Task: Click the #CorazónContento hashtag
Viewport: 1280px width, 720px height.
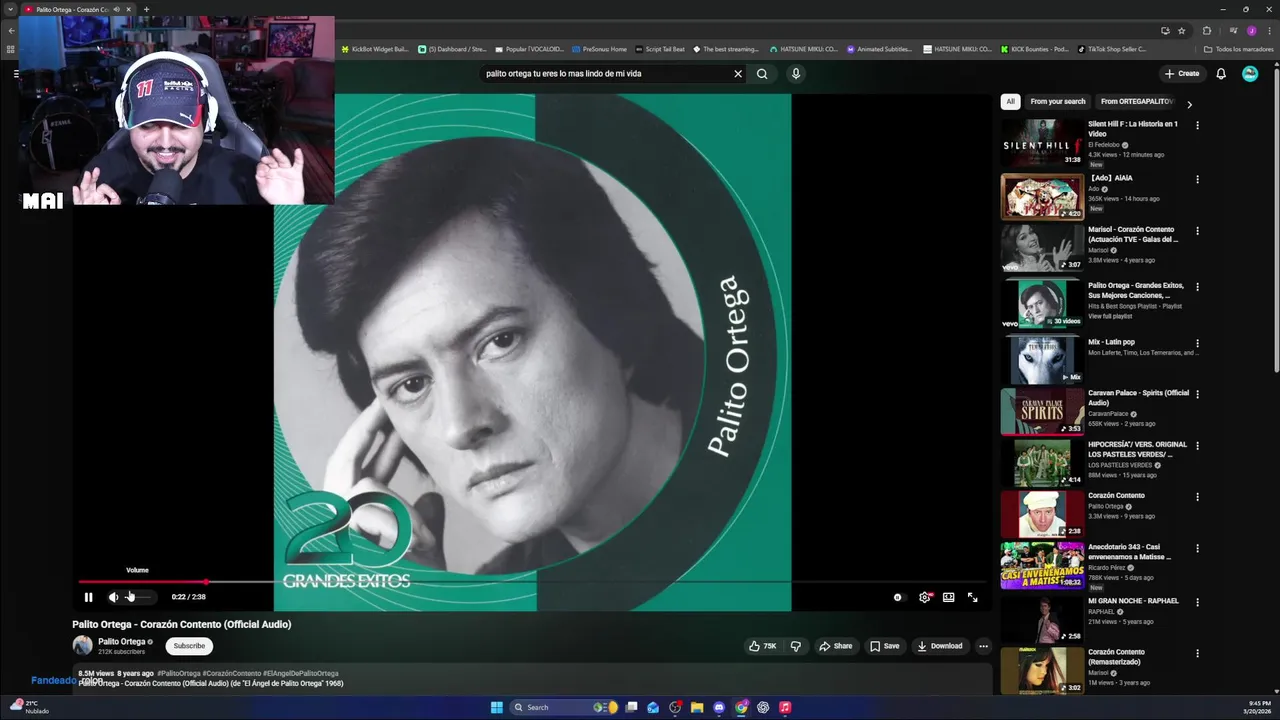Action: pos(232,673)
